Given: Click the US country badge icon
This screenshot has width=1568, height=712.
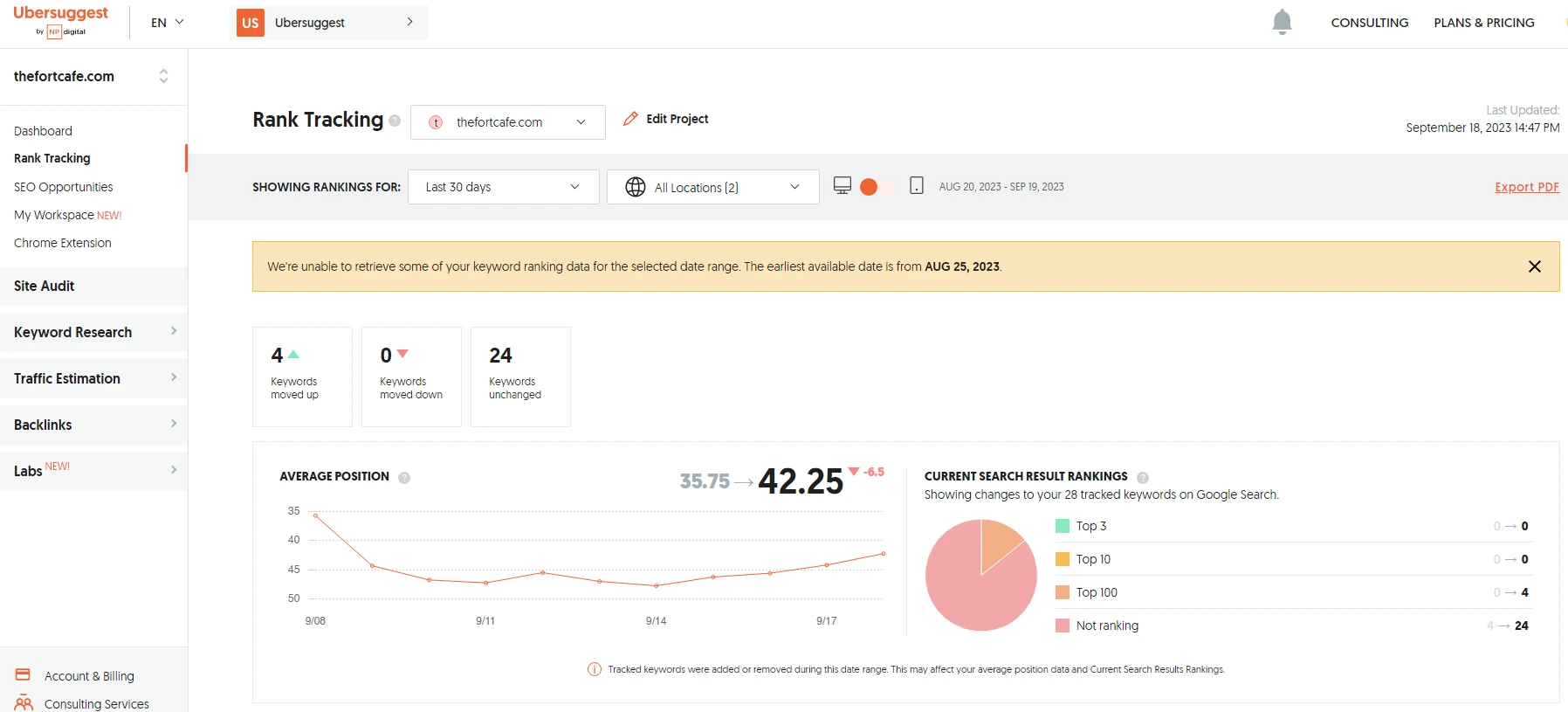Looking at the screenshot, I should tap(251, 23).
